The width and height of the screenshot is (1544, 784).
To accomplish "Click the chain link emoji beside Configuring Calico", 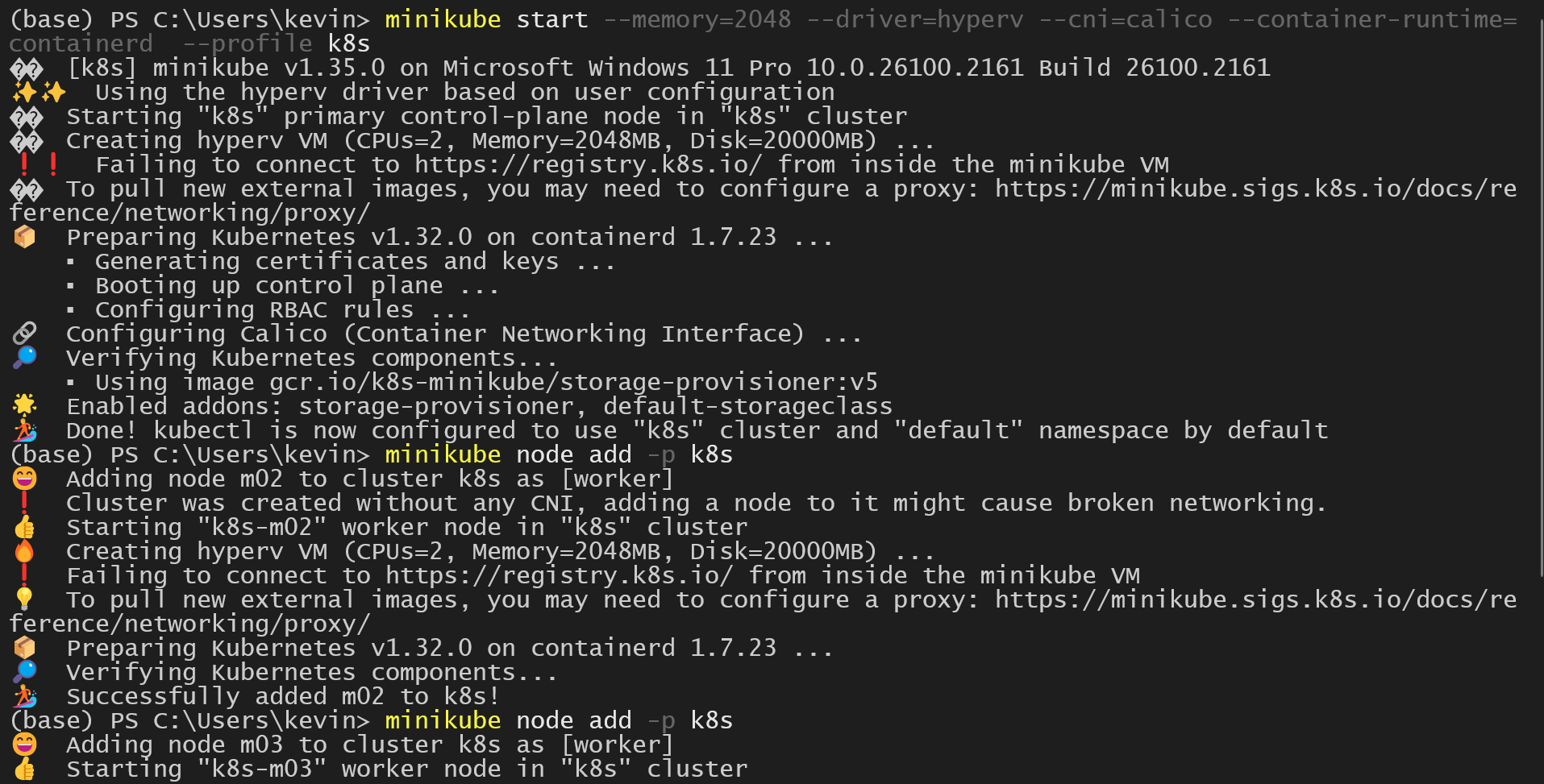I will (x=24, y=334).
